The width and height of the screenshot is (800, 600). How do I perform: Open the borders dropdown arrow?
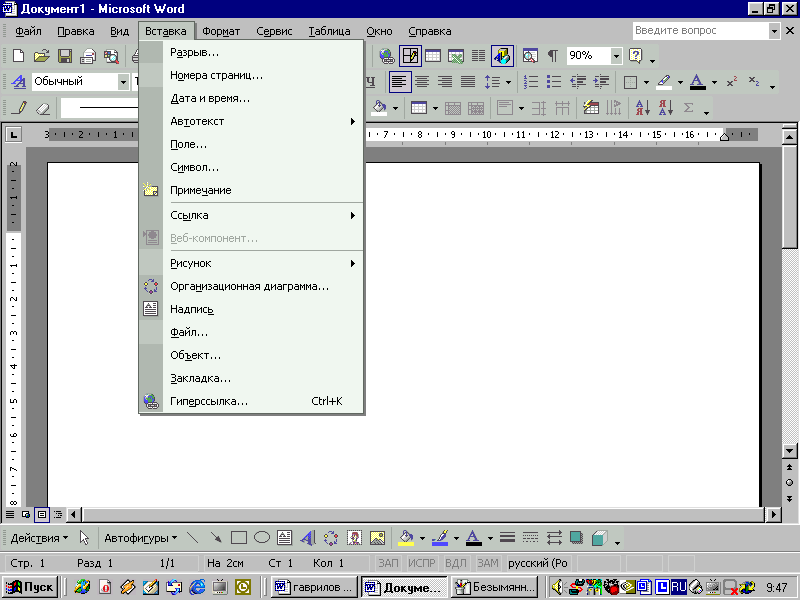(646, 82)
